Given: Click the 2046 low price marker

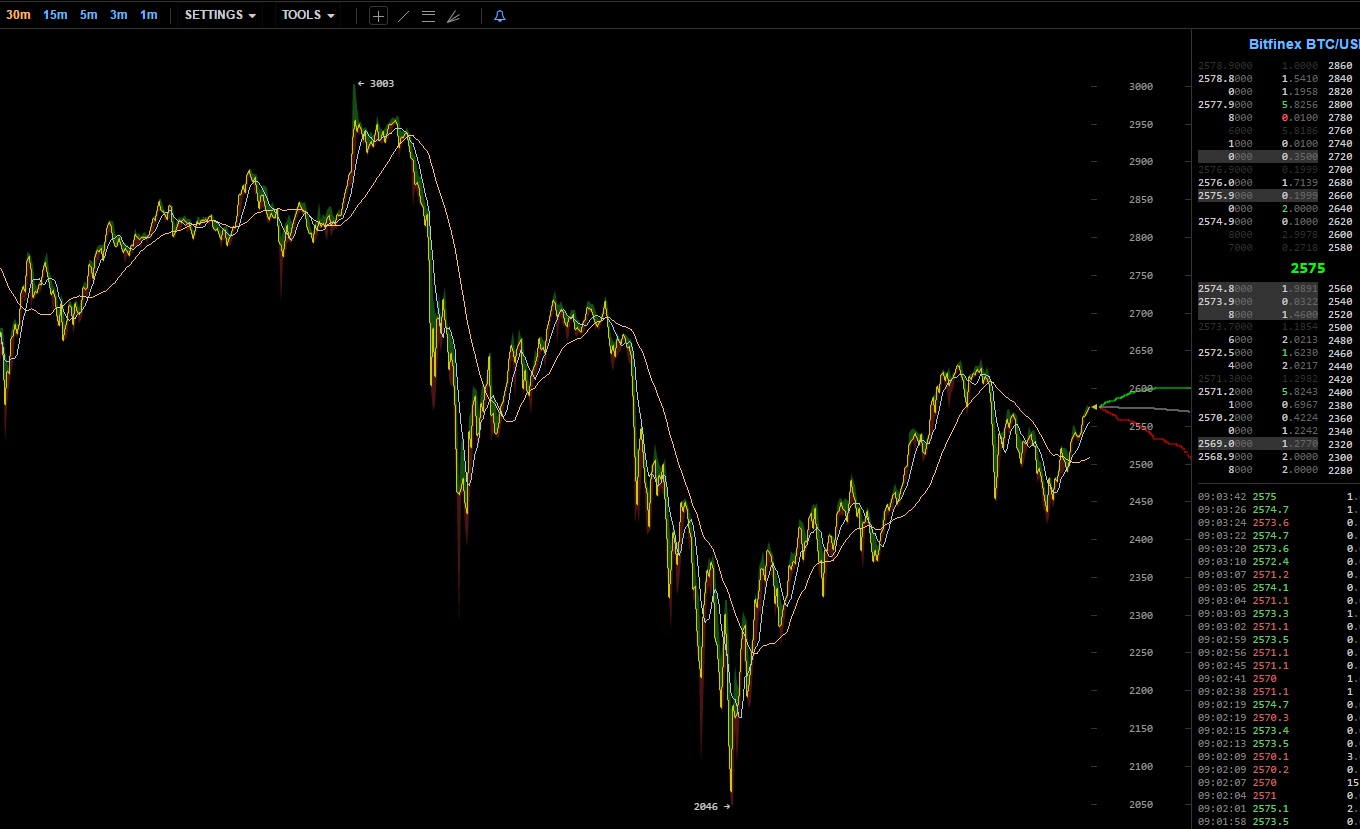Looking at the screenshot, I should 711,806.
